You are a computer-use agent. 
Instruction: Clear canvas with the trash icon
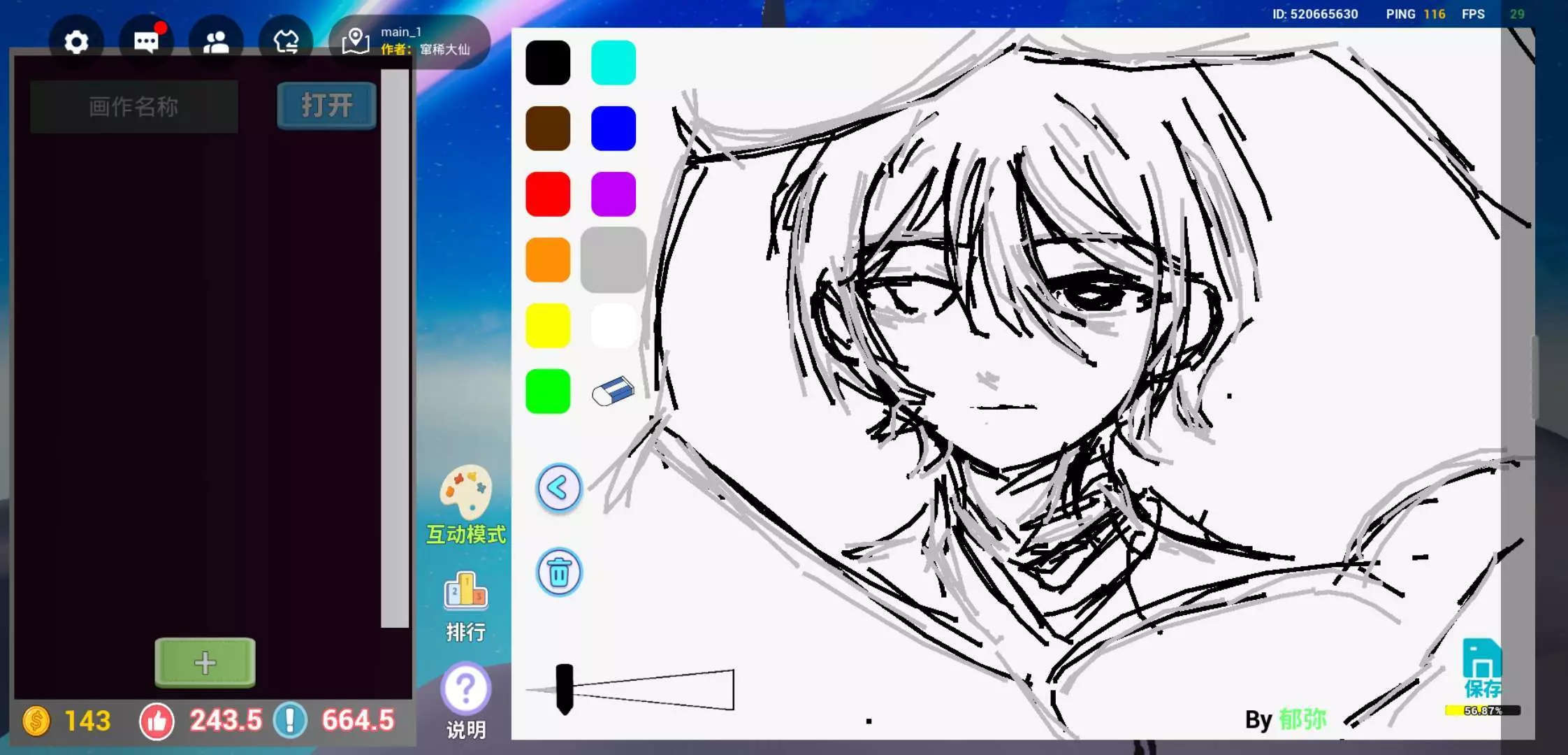click(558, 573)
